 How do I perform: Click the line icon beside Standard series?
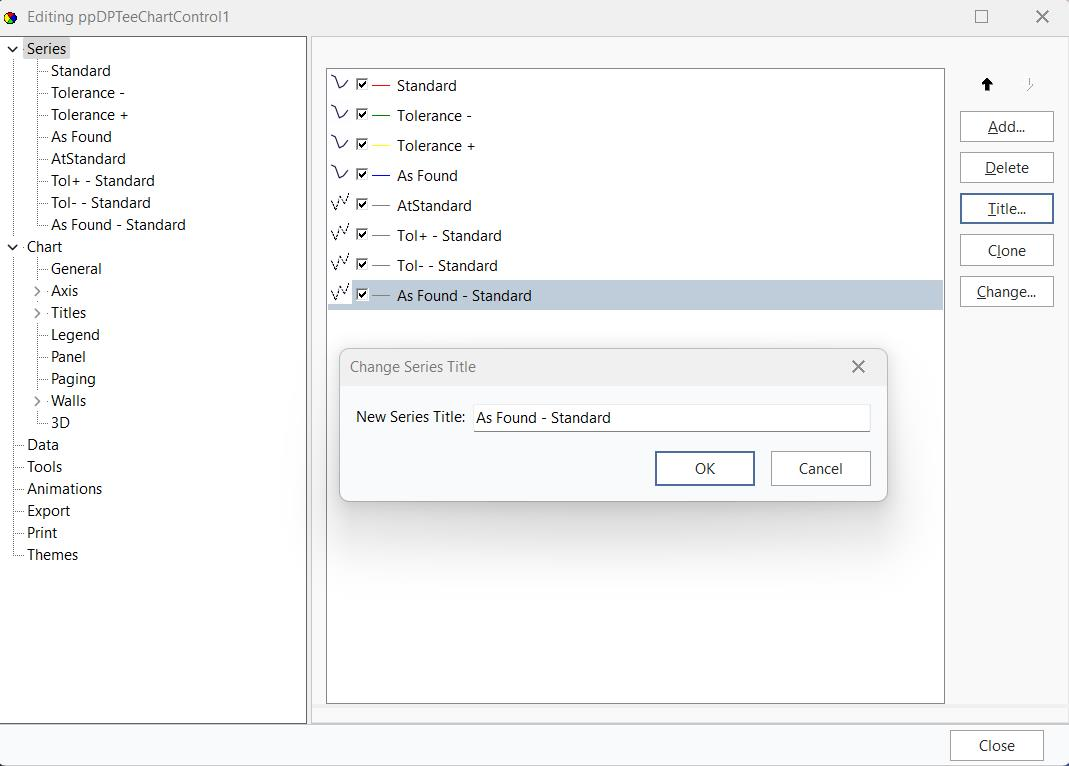(x=339, y=84)
